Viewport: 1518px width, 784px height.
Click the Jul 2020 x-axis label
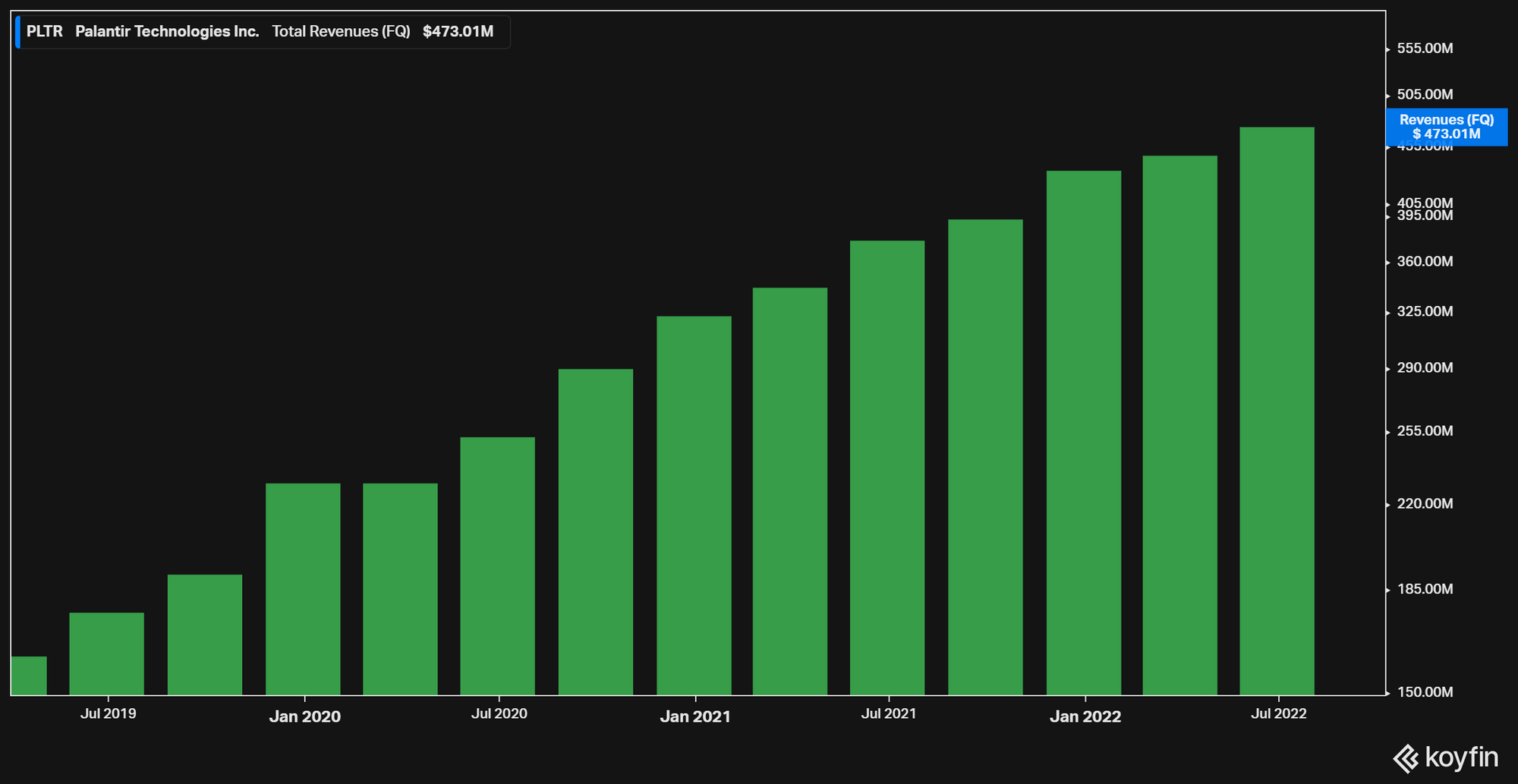pyautogui.click(x=499, y=713)
